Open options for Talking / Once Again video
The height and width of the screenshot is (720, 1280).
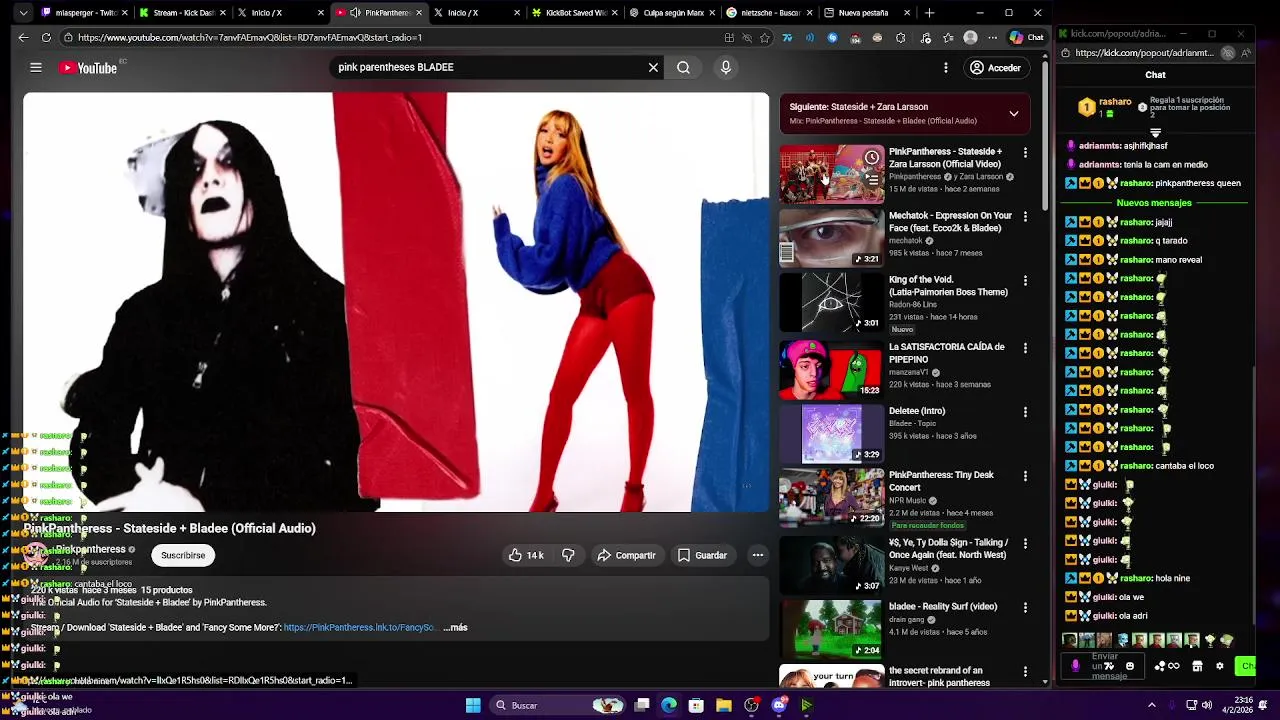coord(1025,544)
